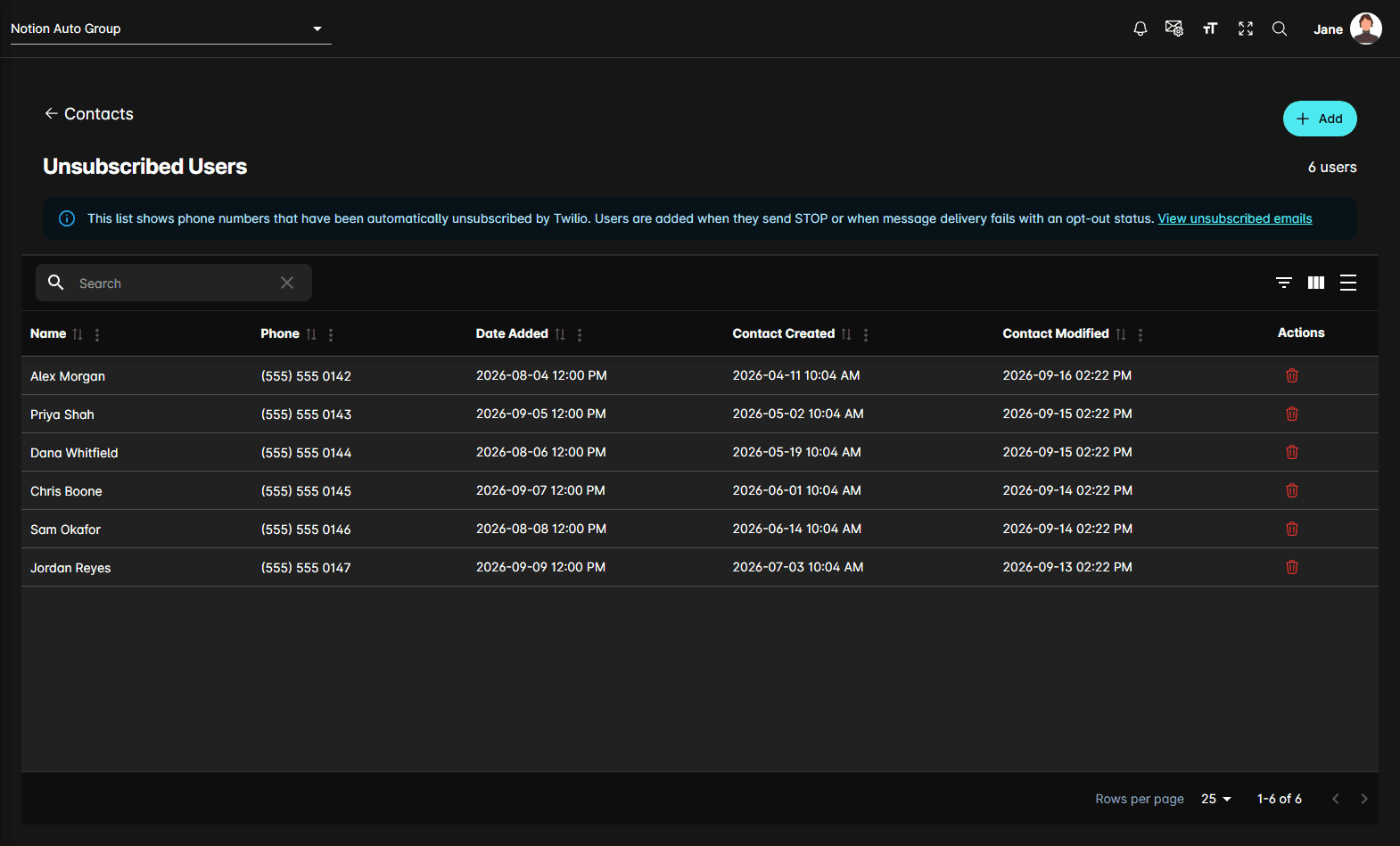
Task: Select phone number (555) 555 0145
Action: (306, 491)
